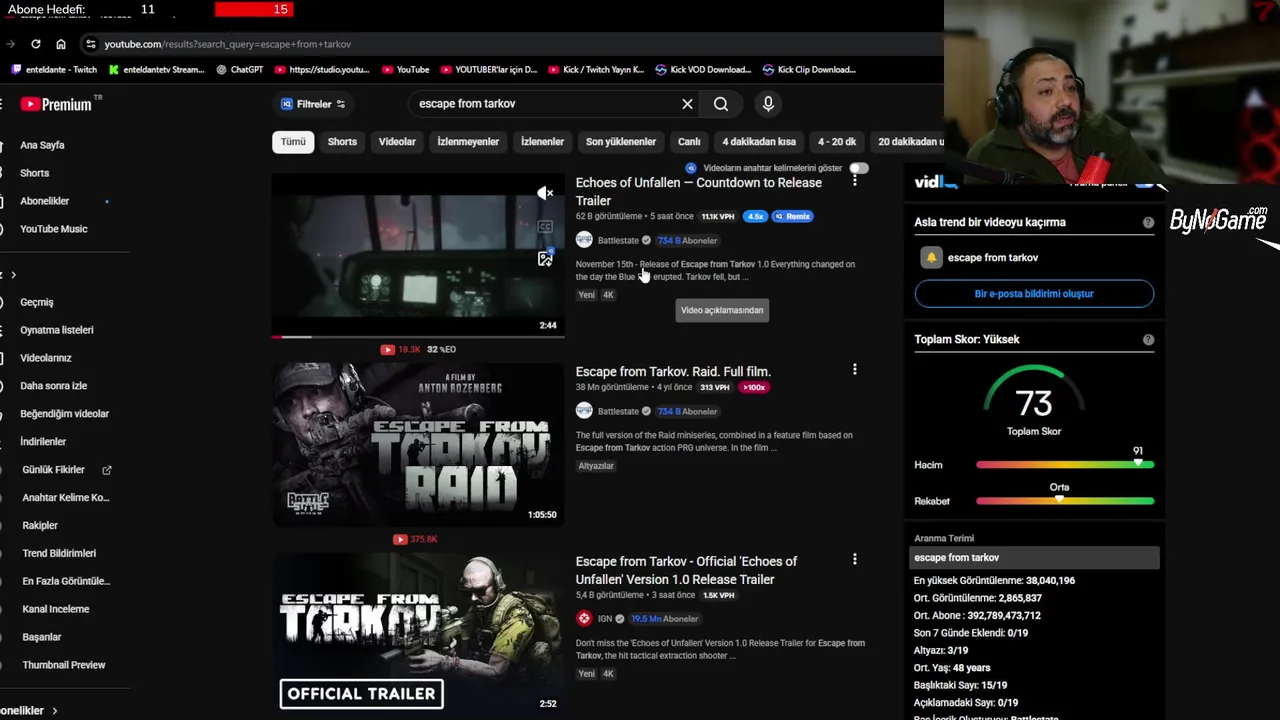This screenshot has width=1280, height=720.
Task: Select the Shorts filter chip
Action: click(342, 142)
